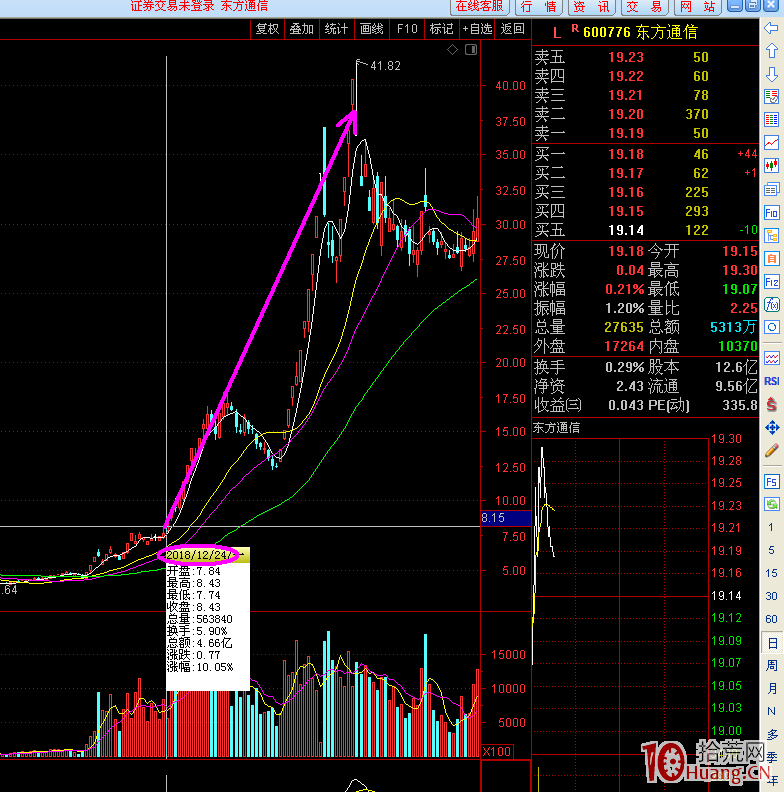Click the 现价 19.18 value
Image resolution: width=784 pixels, height=792 pixels.
[x=625, y=251]
